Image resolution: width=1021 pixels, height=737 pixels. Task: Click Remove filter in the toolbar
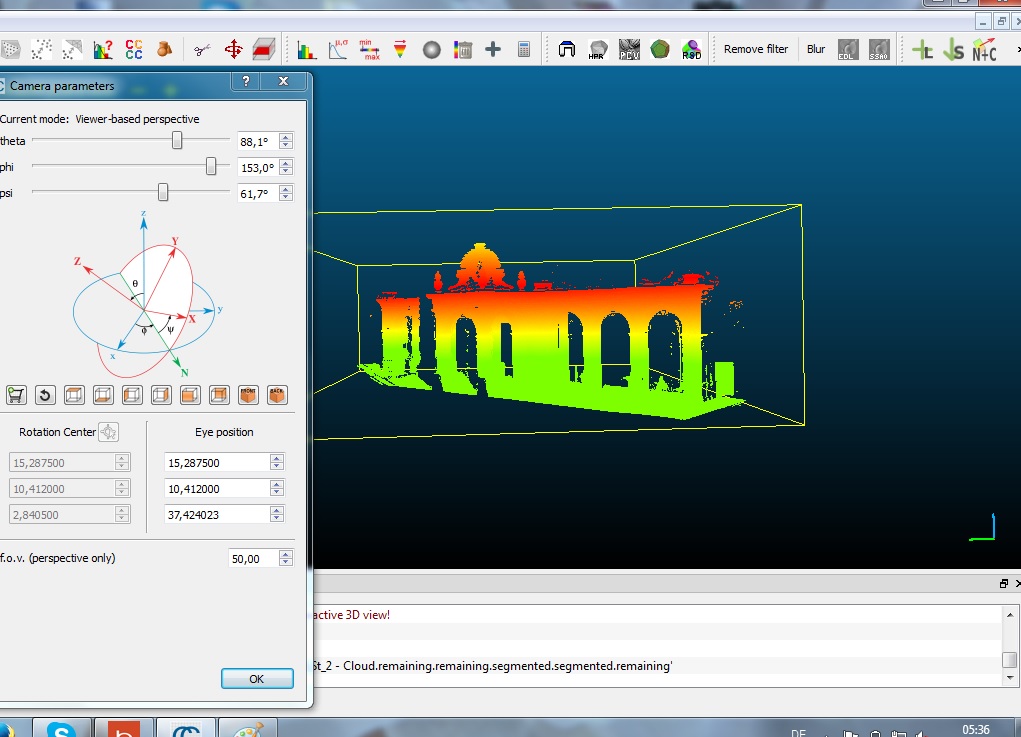(756, 49)
